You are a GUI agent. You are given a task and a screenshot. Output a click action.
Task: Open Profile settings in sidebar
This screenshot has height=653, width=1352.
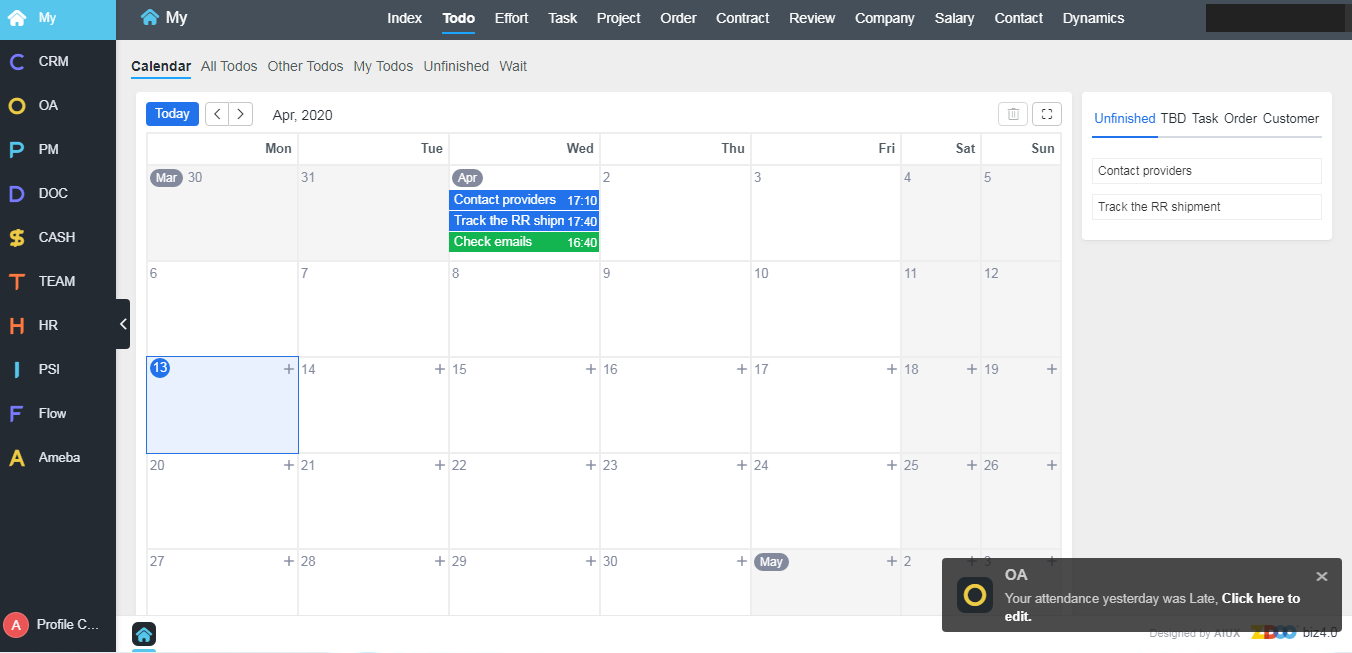pos(68,625)
